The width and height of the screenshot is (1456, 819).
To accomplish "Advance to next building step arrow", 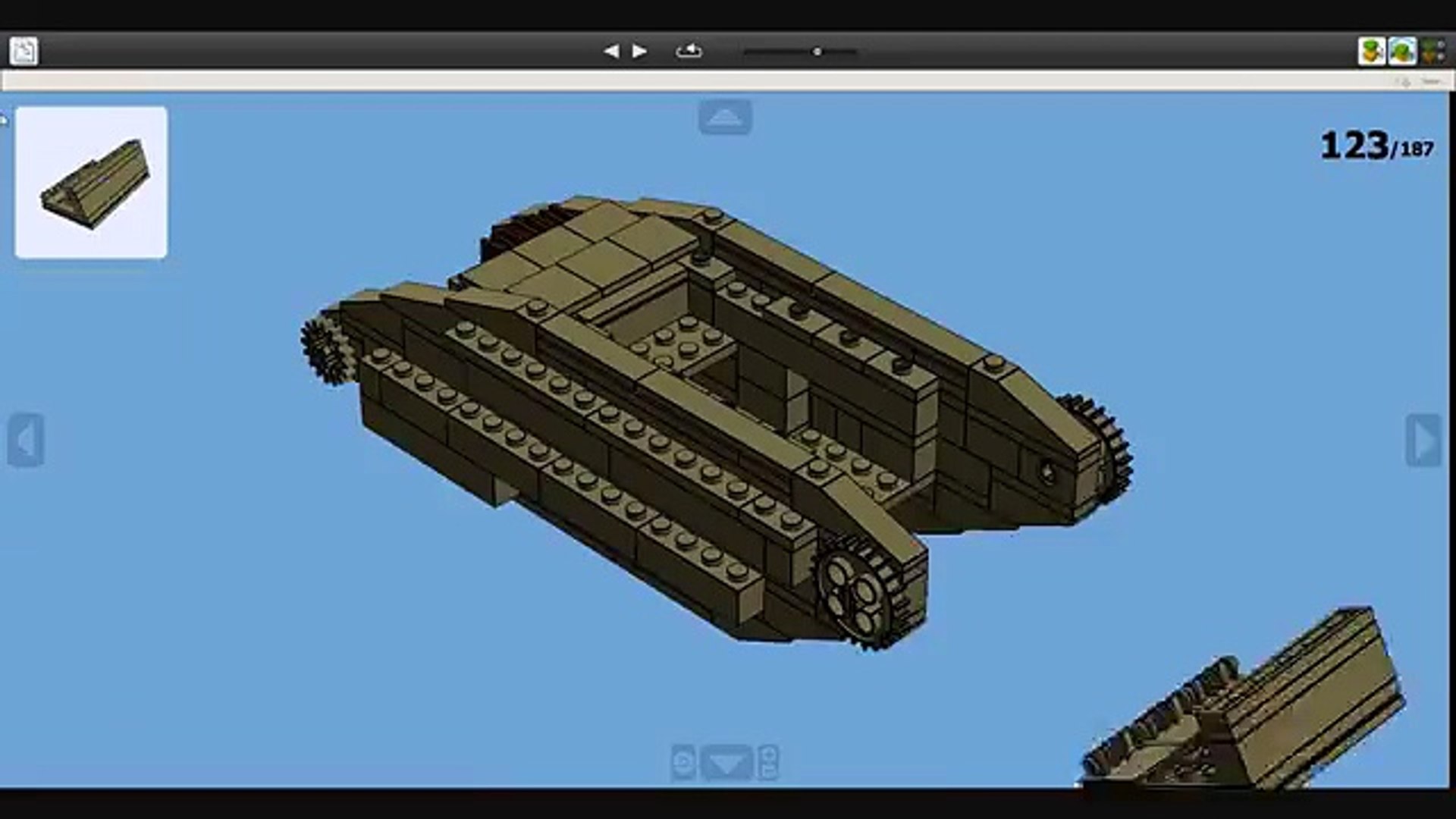I will click(x=639, y=51).
